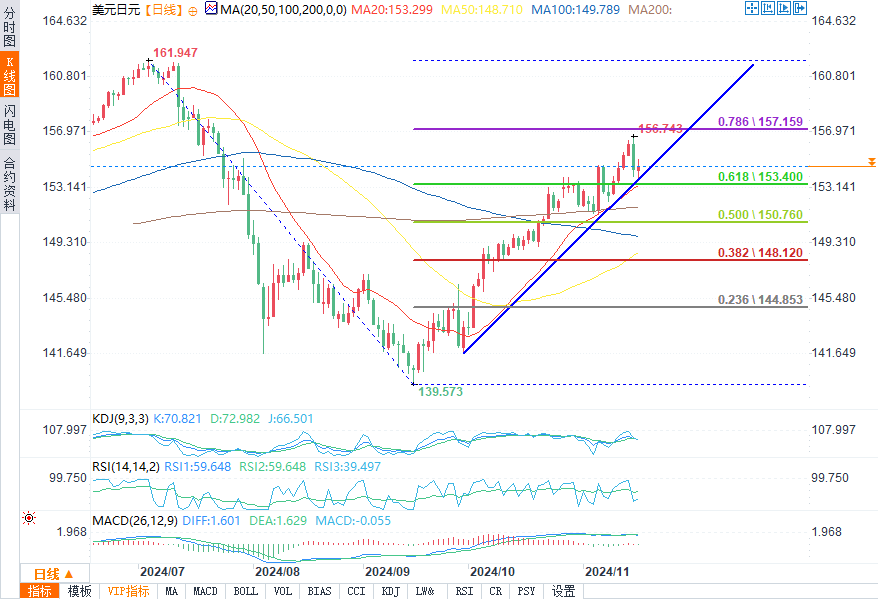Click the shift-chart-left axis icon

pos(768,8)
